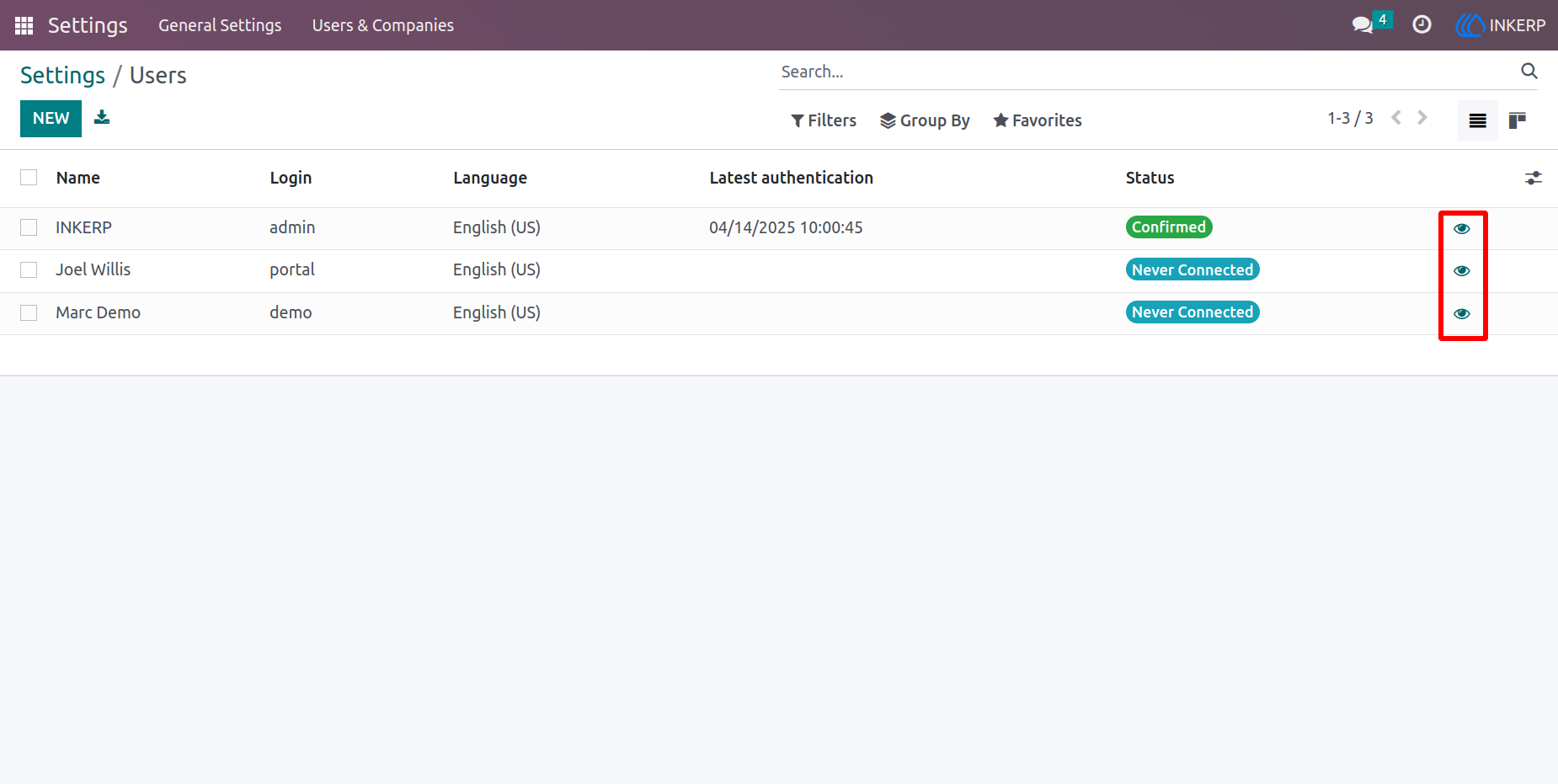Open the General Settings menu

(x=220, y=25)
